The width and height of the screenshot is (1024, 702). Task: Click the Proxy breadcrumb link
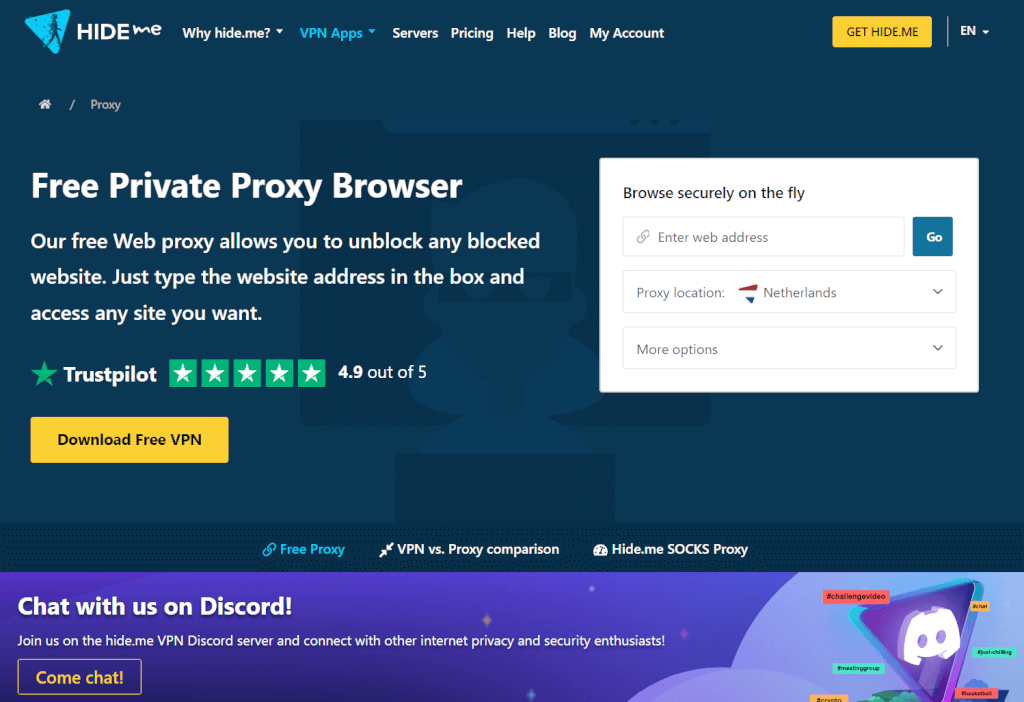click(105, 104)
